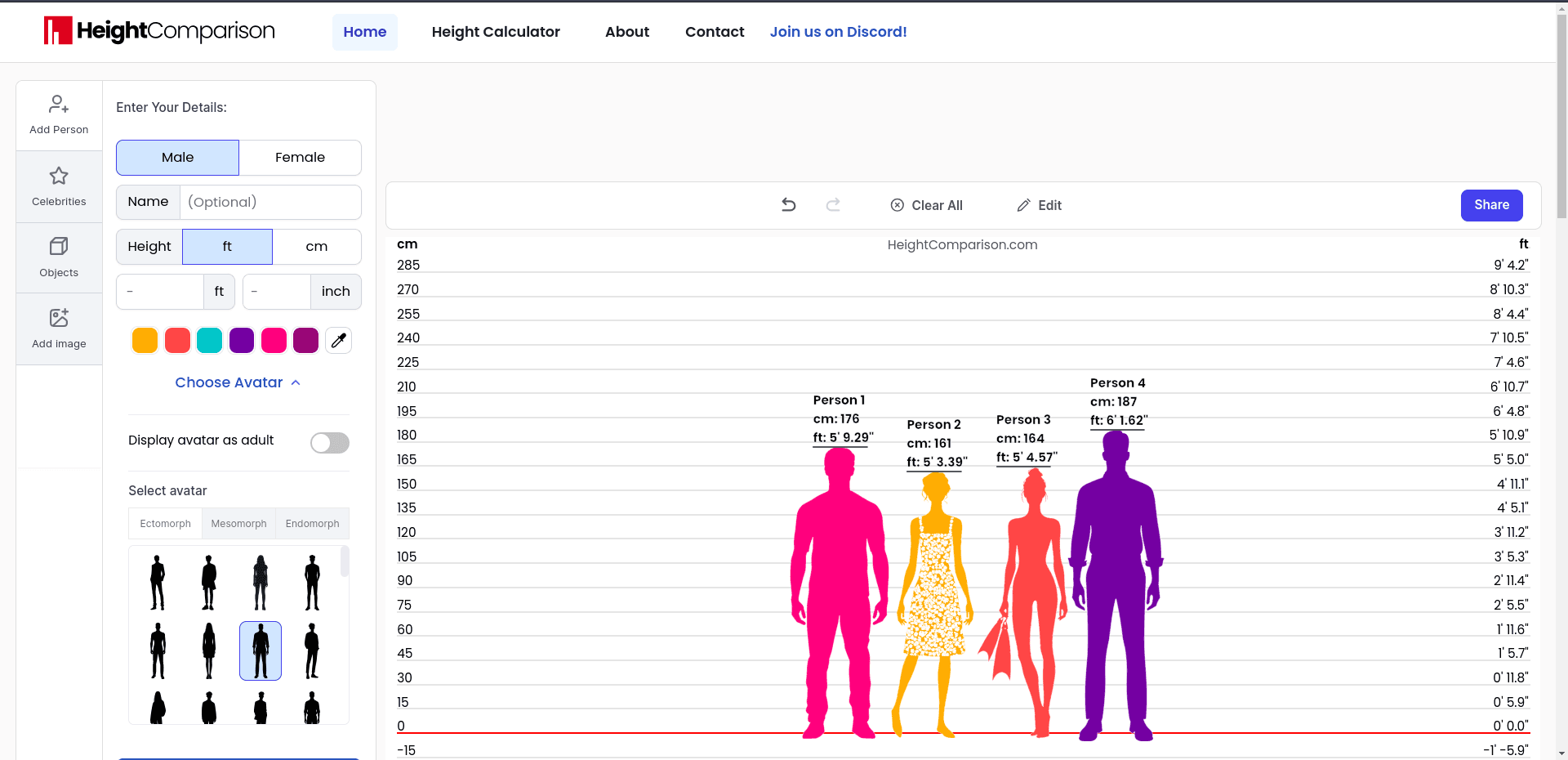The width and height of the screenshot is (1568, 760).
Task: Open the Celebrities panel
Action: [58, 186]
